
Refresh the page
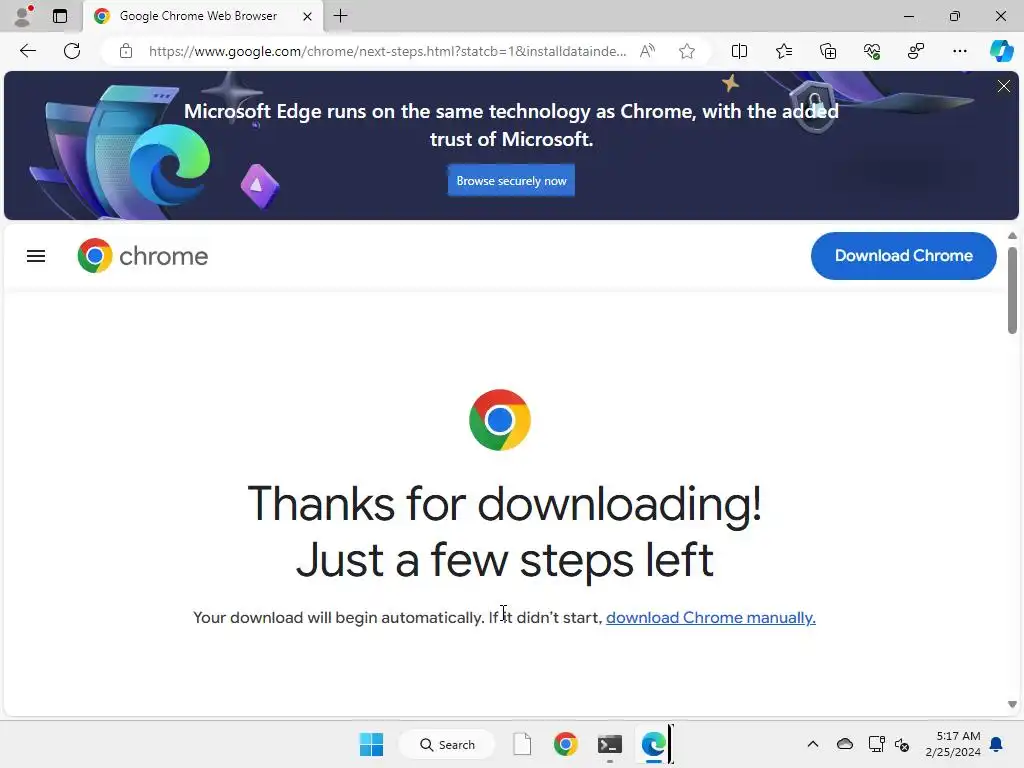pyautogui.click(x=72, y=51)
